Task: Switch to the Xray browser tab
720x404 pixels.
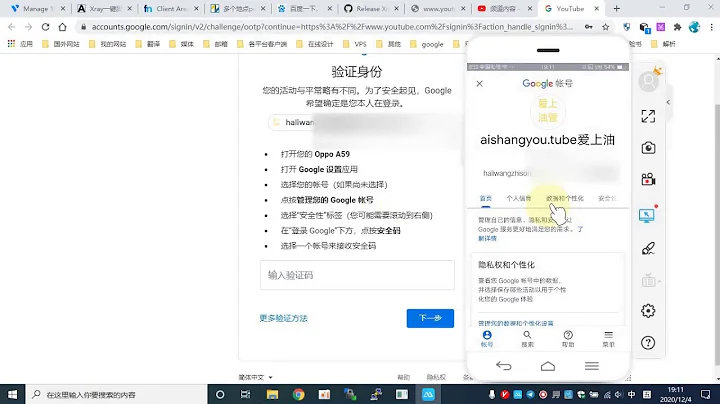Action: click(105, 8)
